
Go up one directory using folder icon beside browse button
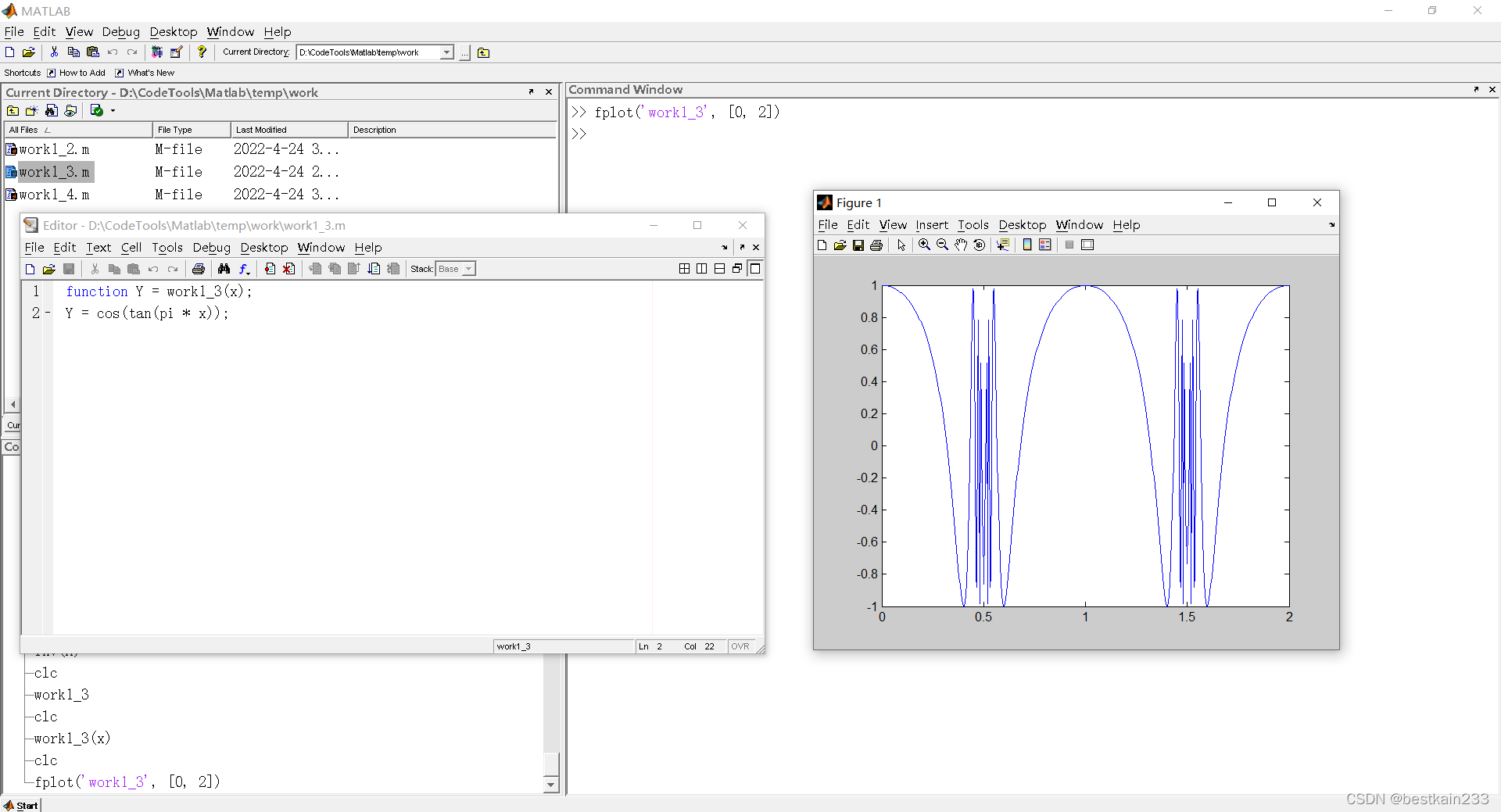coord(483,52)
